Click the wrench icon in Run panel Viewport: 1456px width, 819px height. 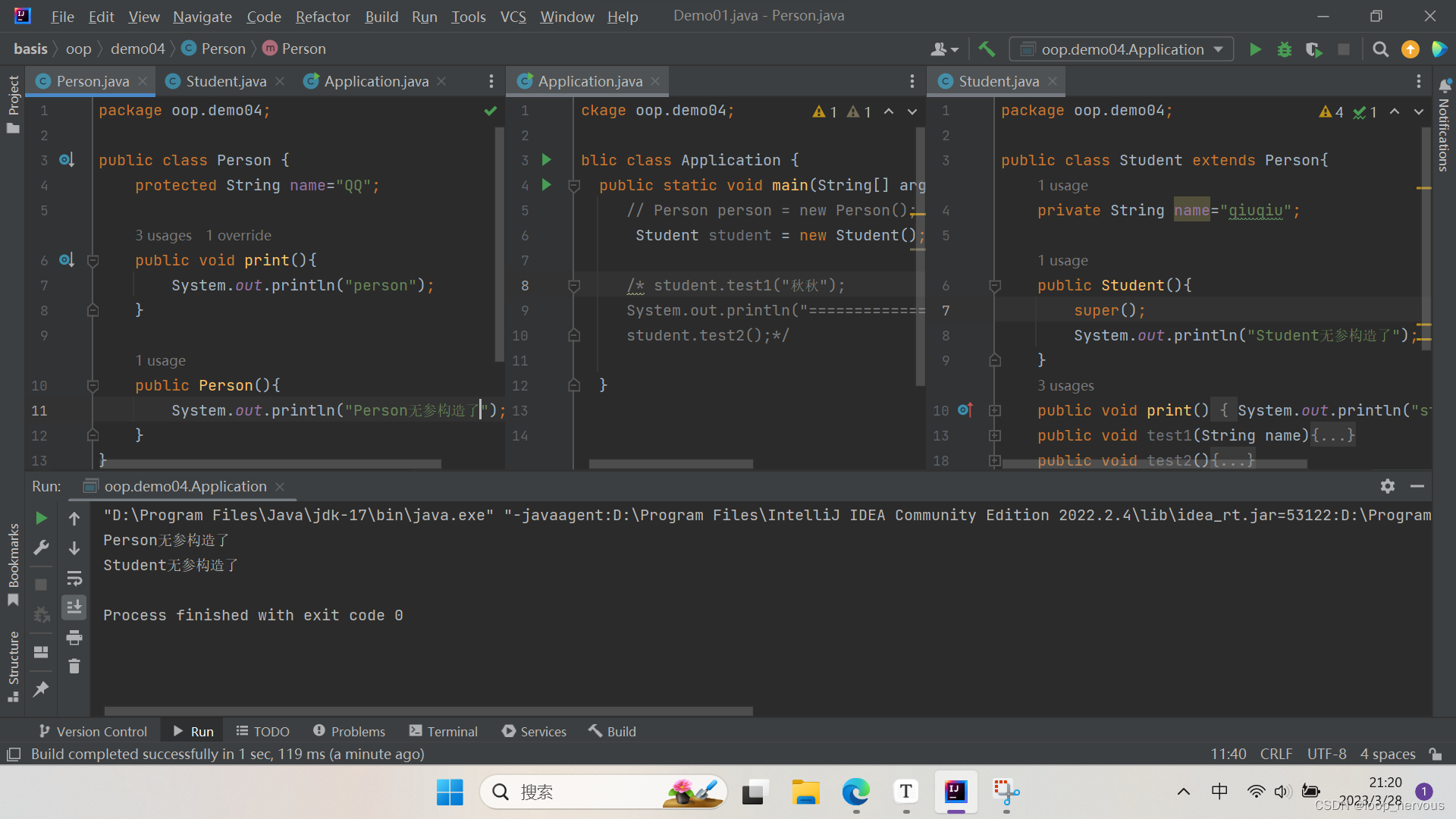pyautogui.click(x=42, y=548)
